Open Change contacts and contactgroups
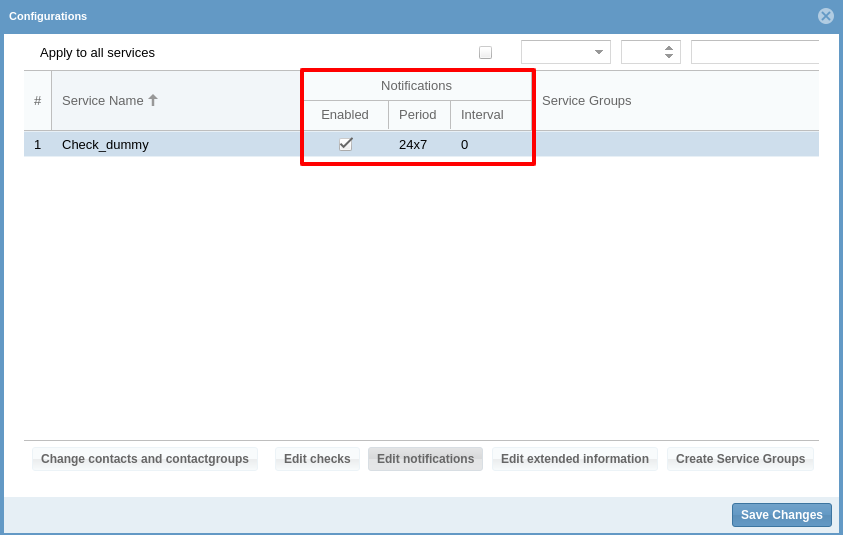 point(145,459)
